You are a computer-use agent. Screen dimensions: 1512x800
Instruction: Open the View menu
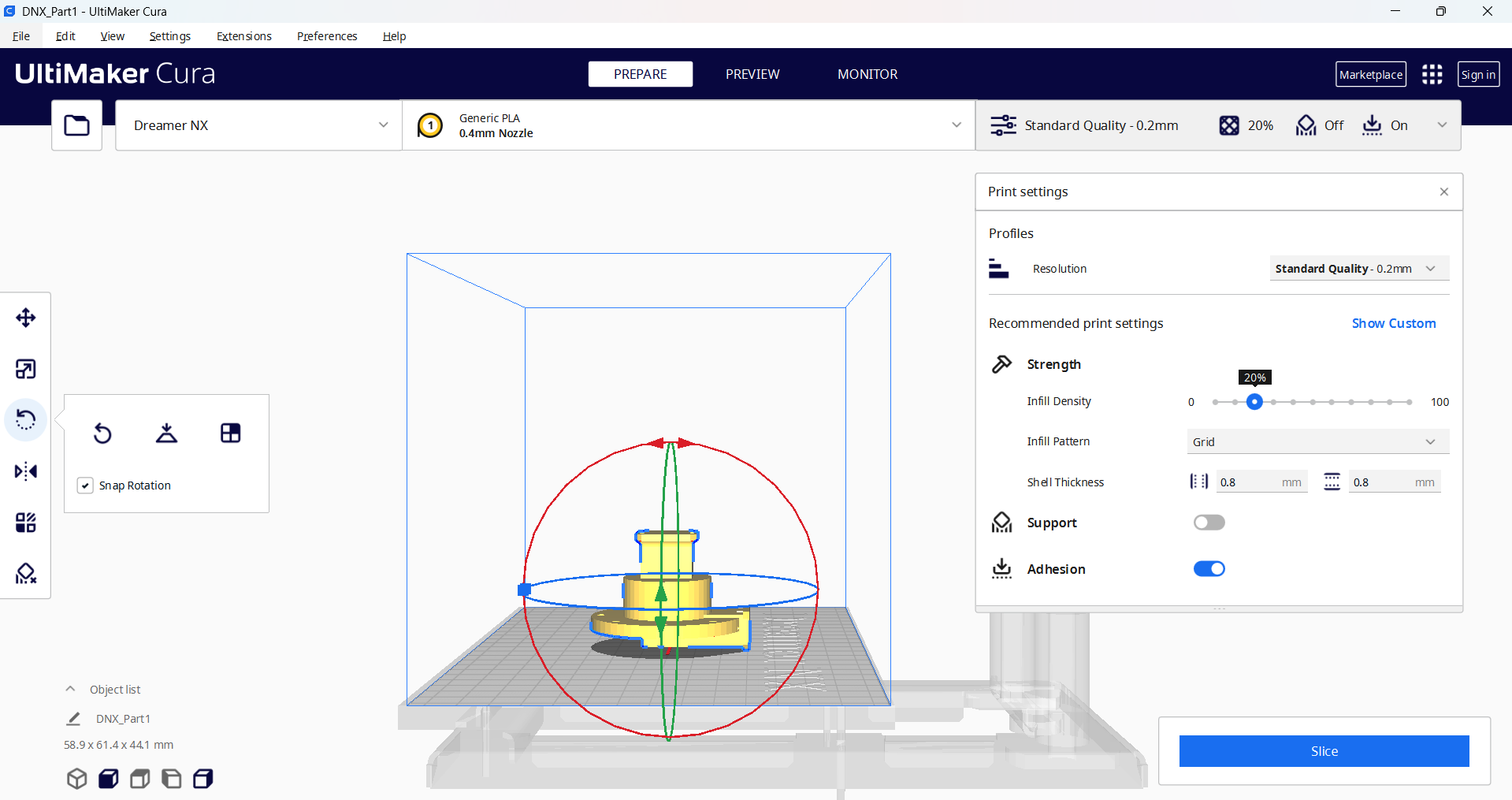pyautogui.click(x=113, y=36)
